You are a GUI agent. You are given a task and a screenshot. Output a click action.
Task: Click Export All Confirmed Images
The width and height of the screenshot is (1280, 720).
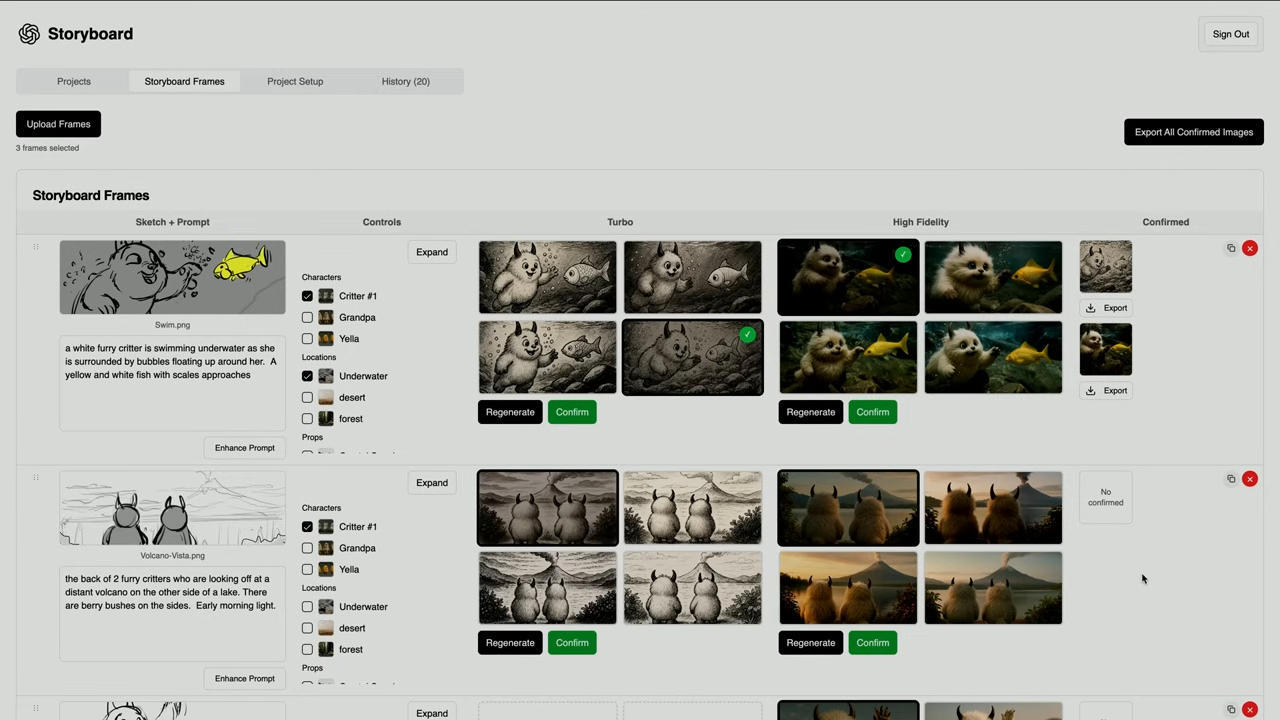pyautogui.click(x=1194, y=132)
